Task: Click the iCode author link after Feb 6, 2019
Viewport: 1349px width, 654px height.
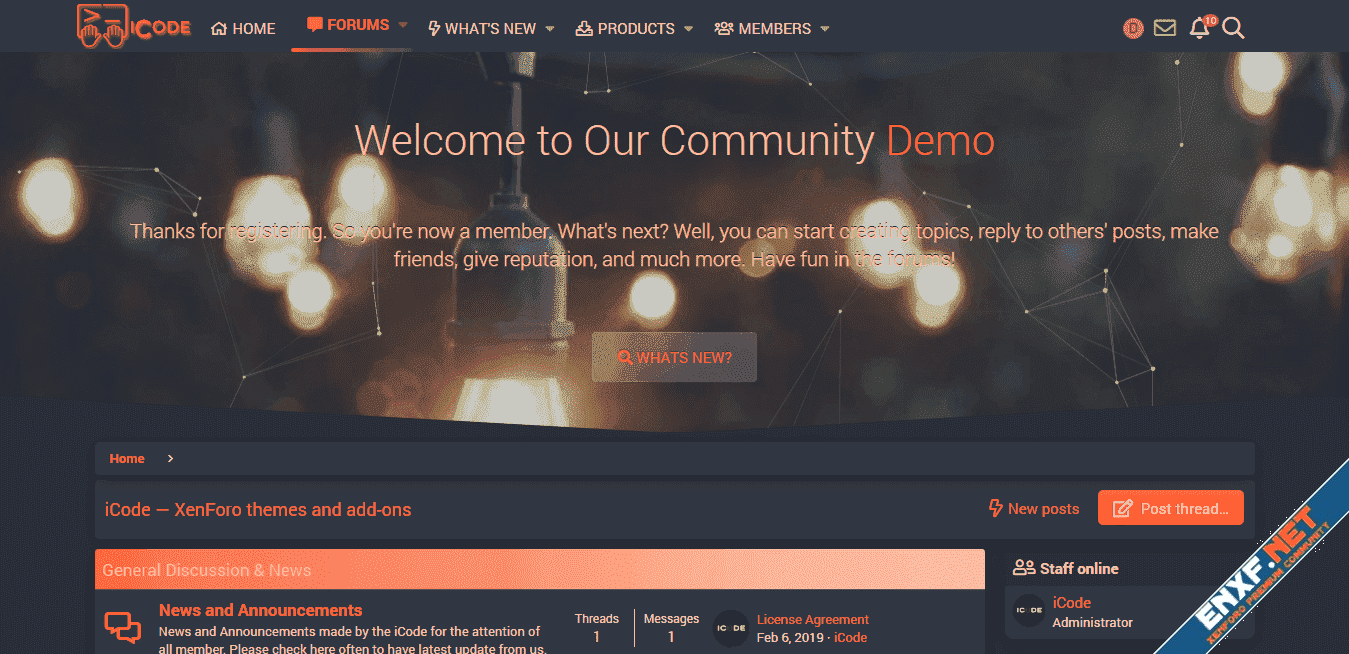Action: [x=851, y=638]
